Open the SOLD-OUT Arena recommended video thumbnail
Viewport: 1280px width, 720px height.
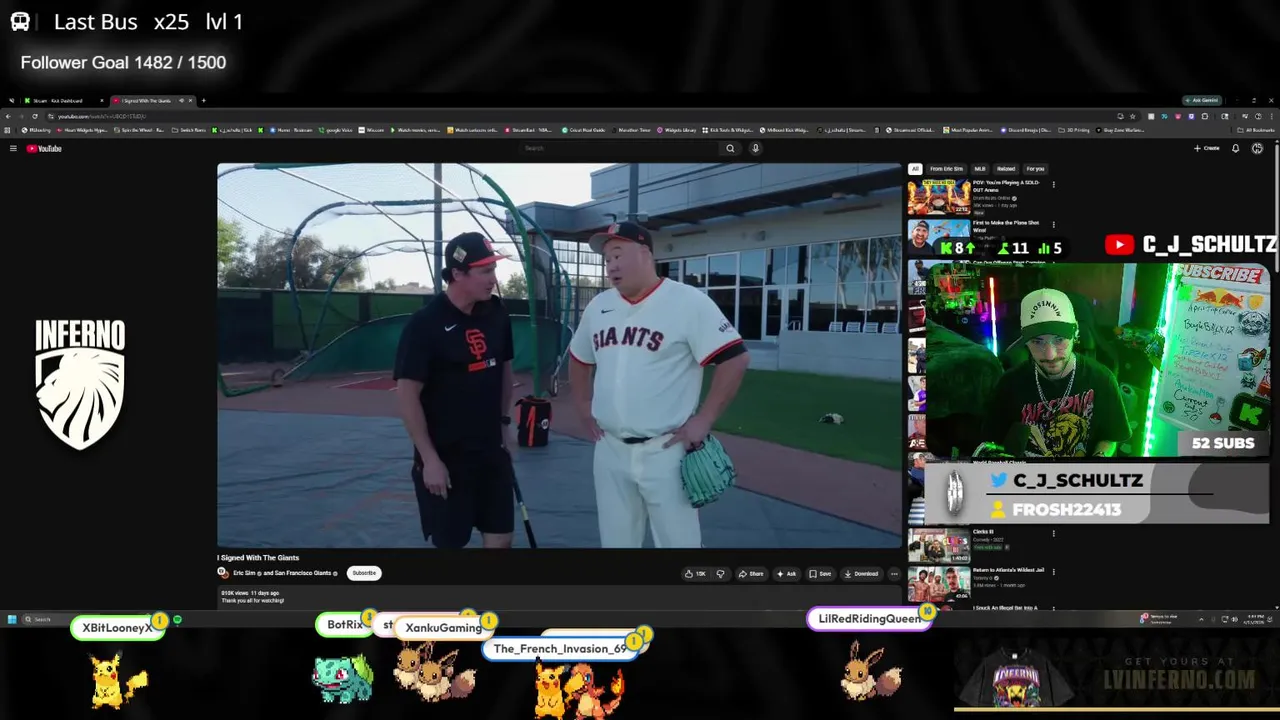pos(939,197)
